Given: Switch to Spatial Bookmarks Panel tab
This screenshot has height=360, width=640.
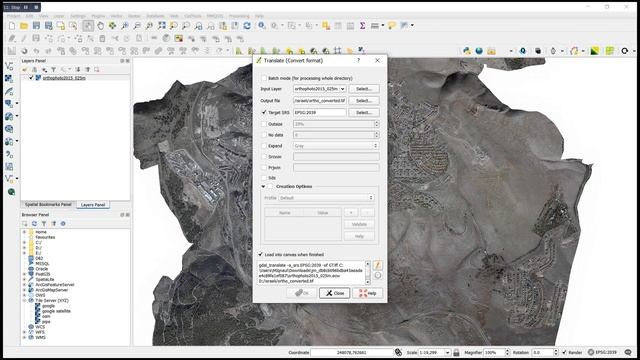Looking at the screenshot, I should (48, 204).
